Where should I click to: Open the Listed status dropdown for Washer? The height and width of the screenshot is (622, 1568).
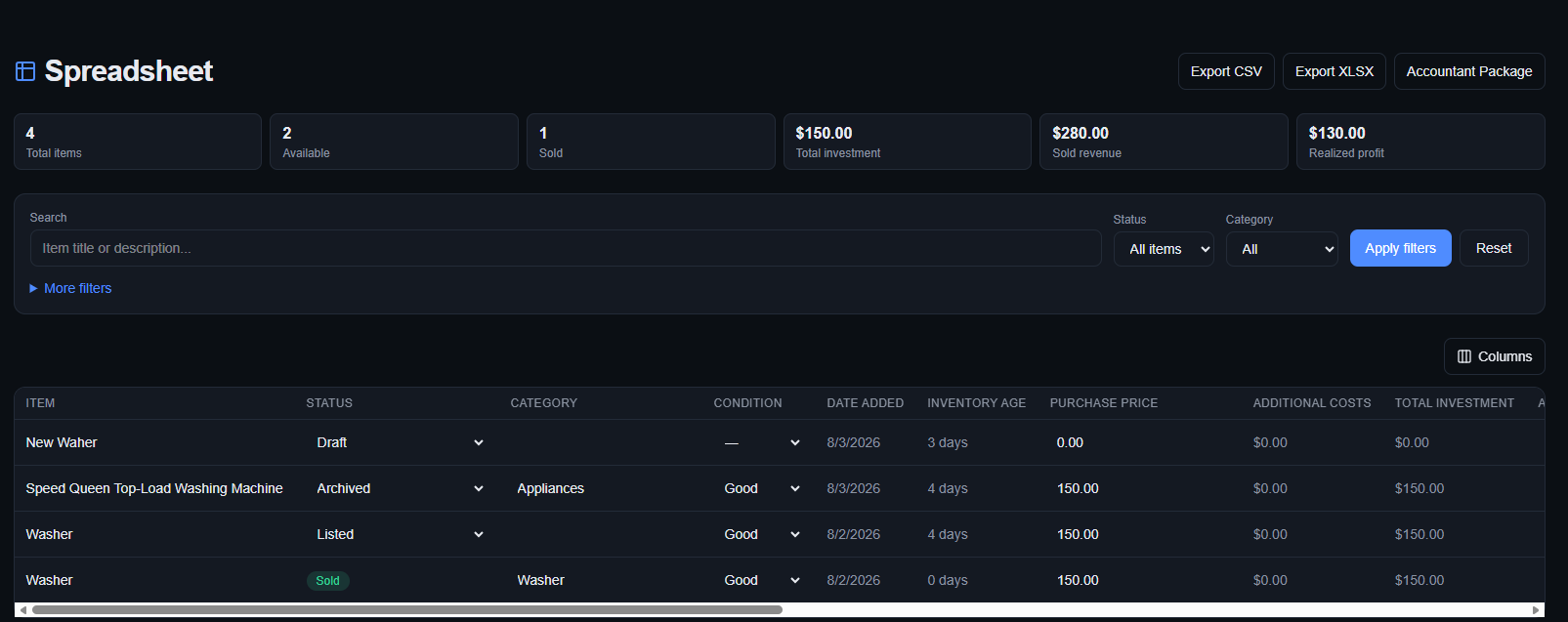400,534
